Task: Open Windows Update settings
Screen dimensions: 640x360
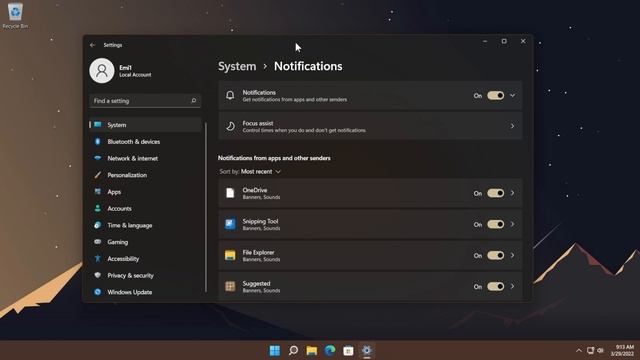Action: coord(145,292)
